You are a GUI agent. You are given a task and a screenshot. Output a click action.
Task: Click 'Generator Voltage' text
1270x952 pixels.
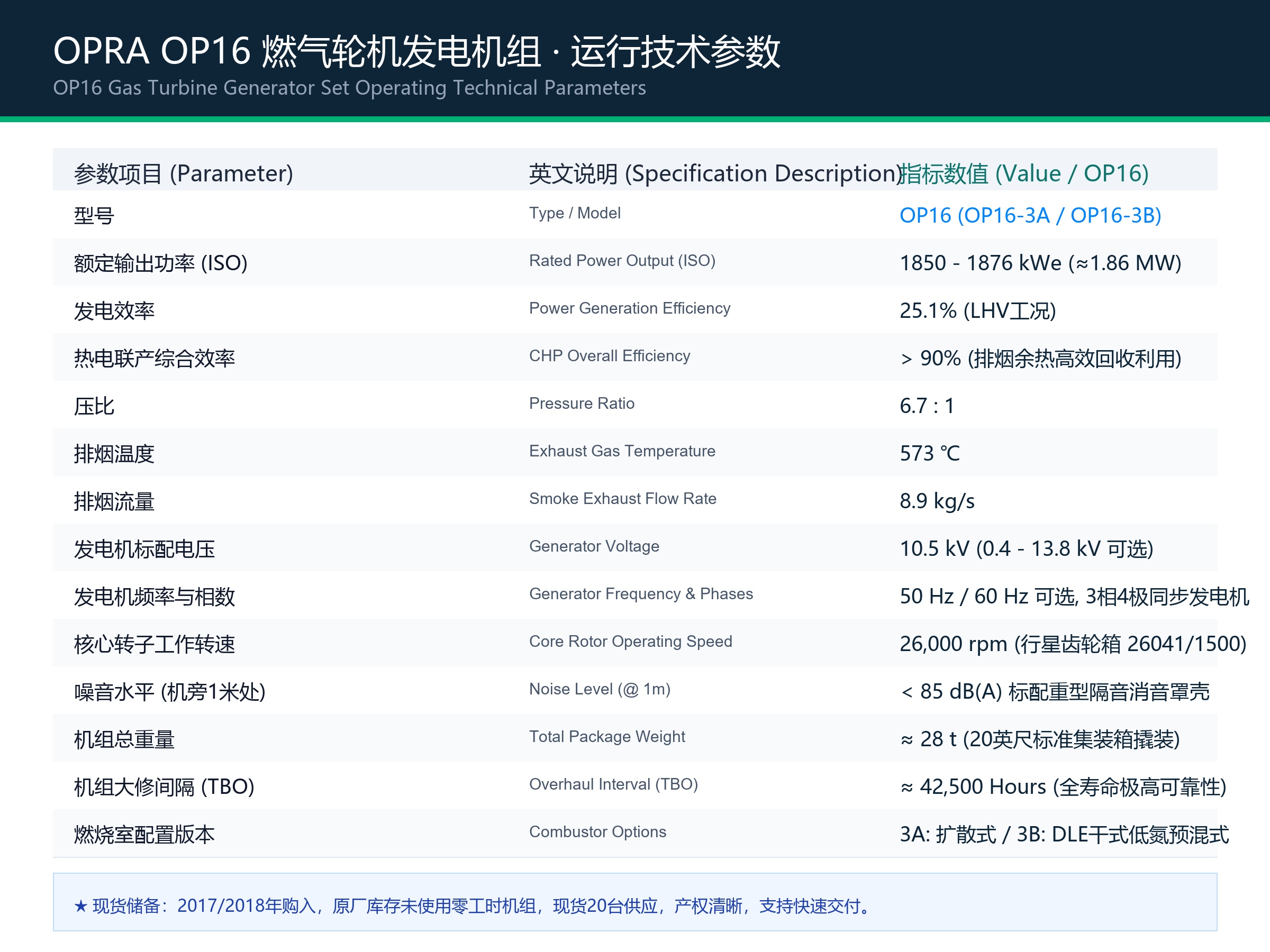tap(594, 546)
